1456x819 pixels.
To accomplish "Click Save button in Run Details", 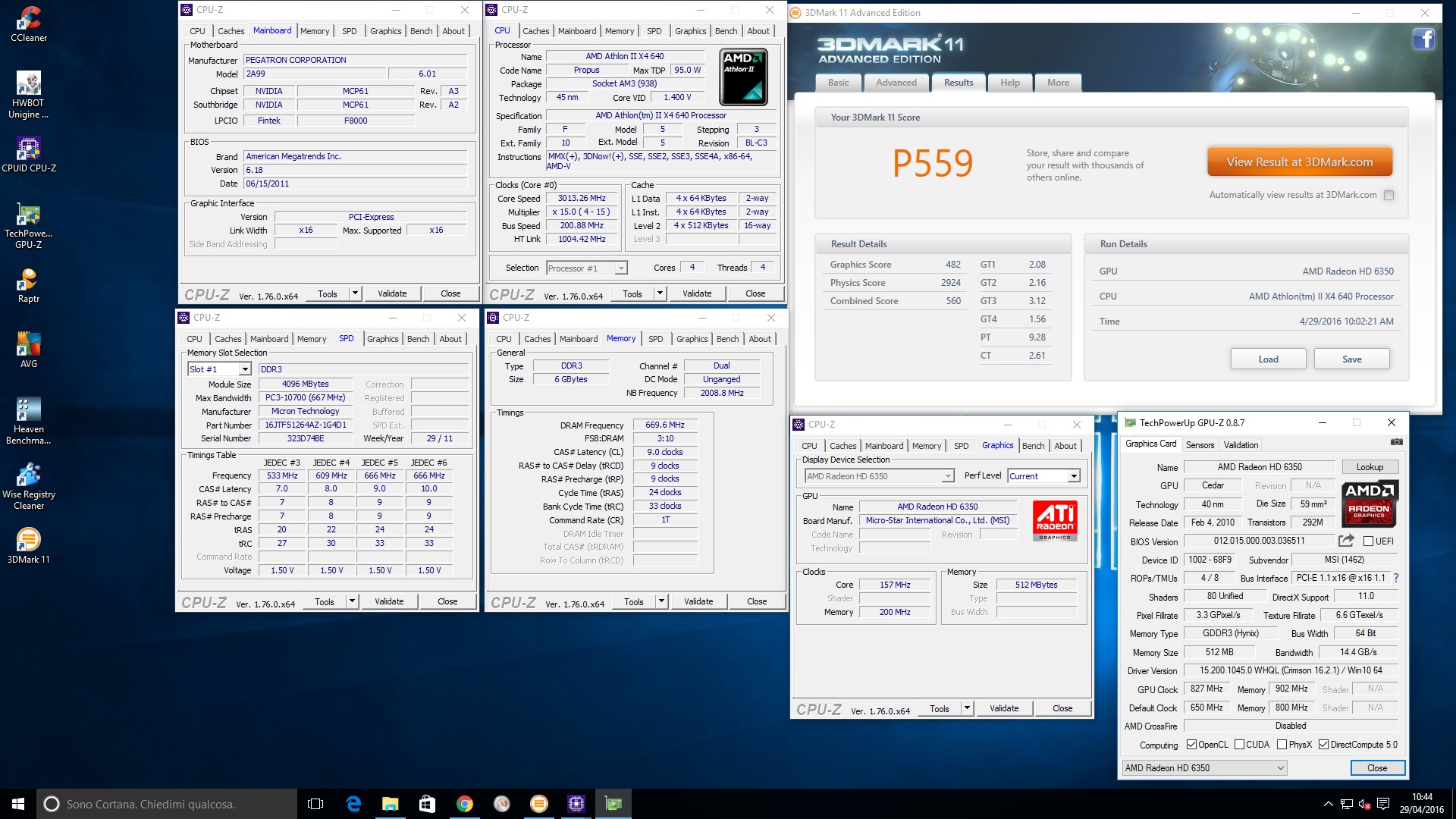I will pyautogui.click(x=1351, y=359).
